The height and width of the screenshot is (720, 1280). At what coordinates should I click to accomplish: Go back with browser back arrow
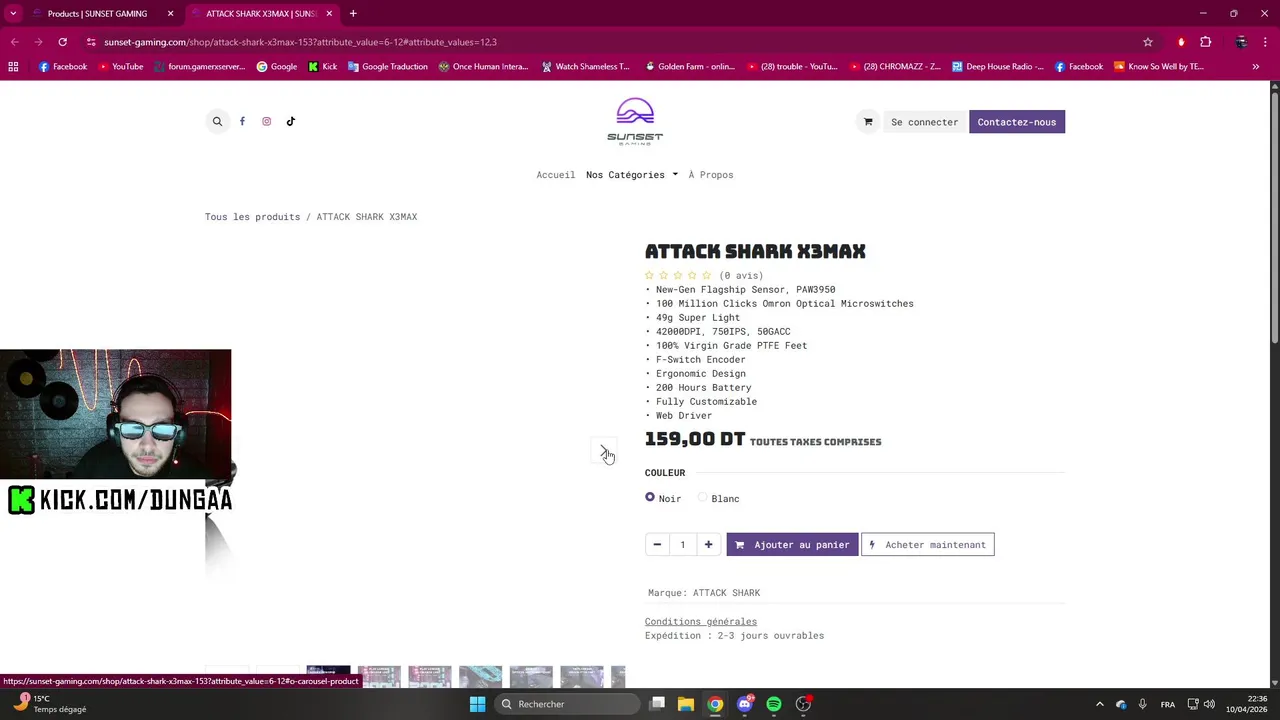pos(14,42)
